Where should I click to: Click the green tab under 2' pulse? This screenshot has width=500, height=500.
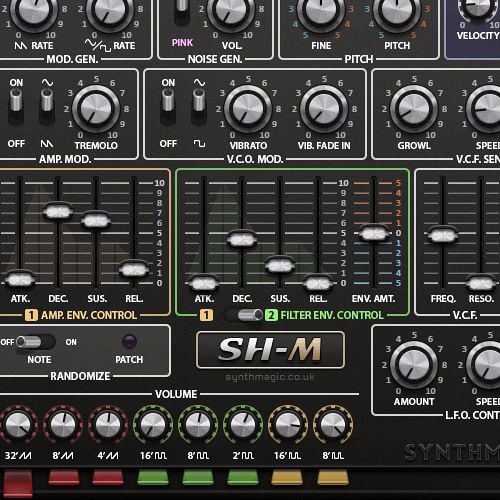243,478
